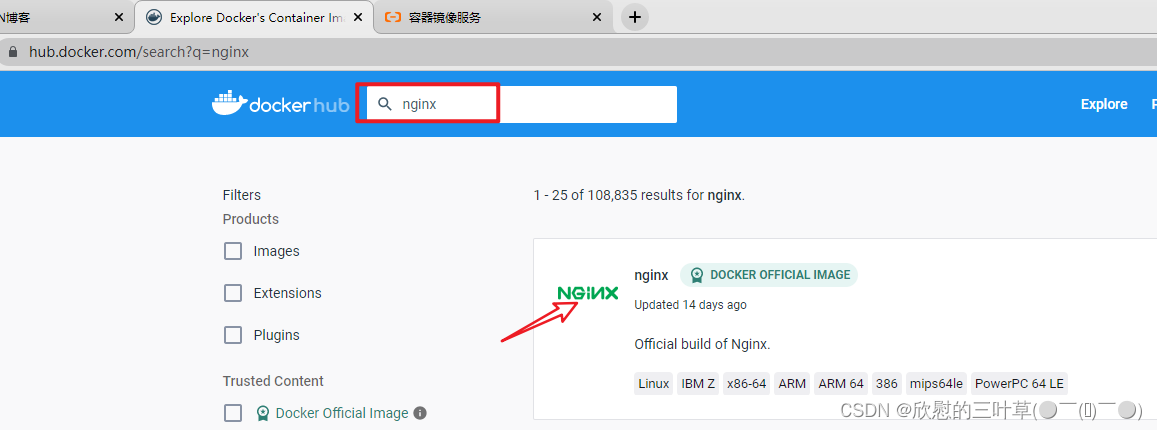Close the 容器镜像服务 tab
Screen dimensions: 1157x430
(x=598, y=17)
